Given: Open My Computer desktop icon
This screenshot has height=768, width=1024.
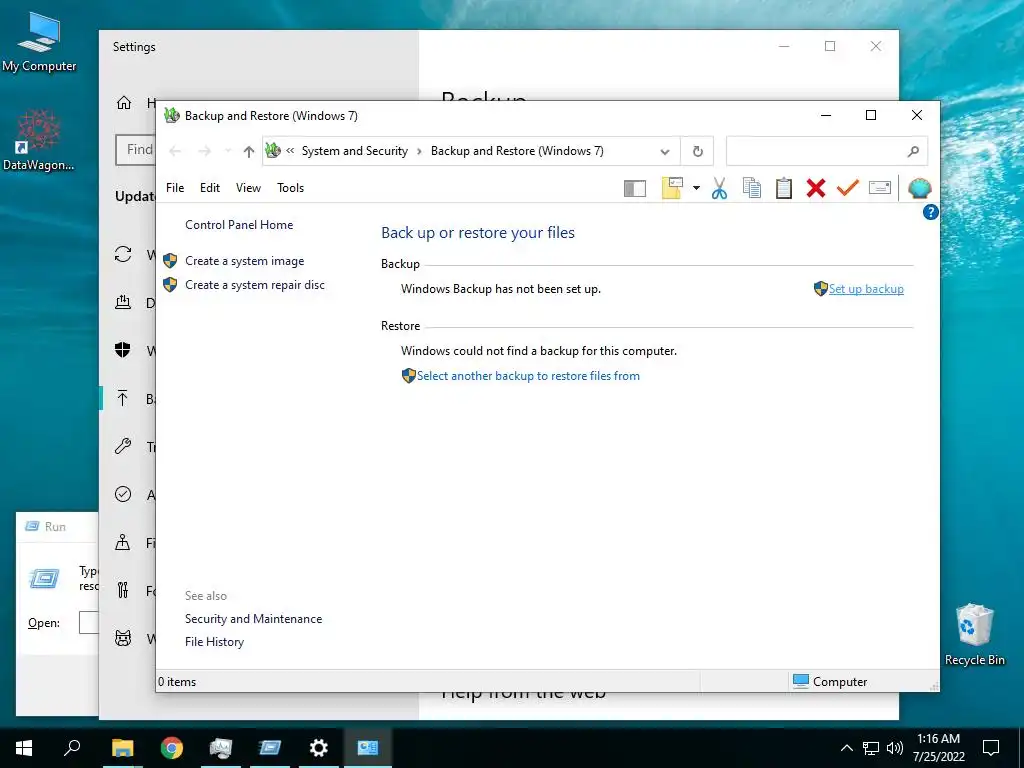Looking at the screenshot, I should tap(39, 43).
